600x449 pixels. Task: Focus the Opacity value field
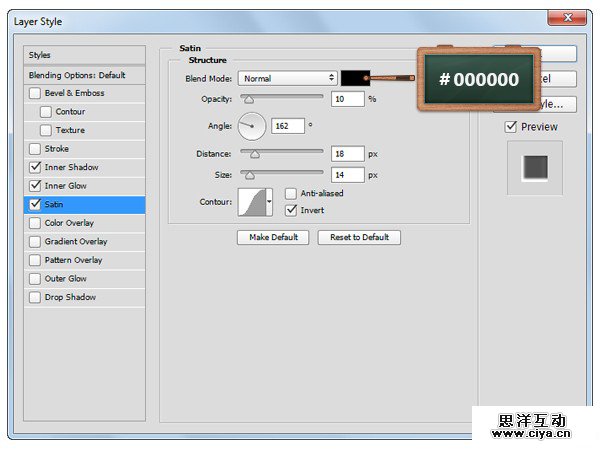coord(347,99)
